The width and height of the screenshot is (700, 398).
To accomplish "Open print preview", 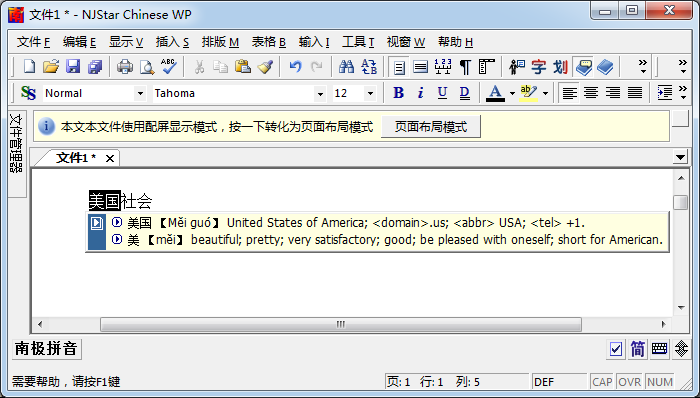I will pos(147,67).
